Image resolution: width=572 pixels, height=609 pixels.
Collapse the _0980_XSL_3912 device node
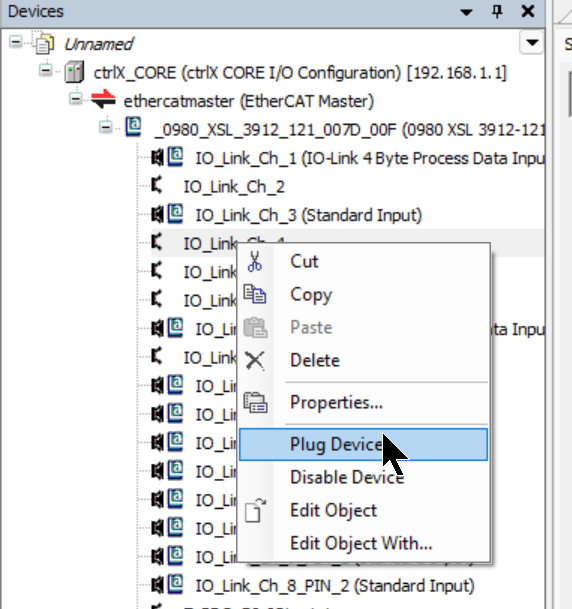tap(106, 127)
